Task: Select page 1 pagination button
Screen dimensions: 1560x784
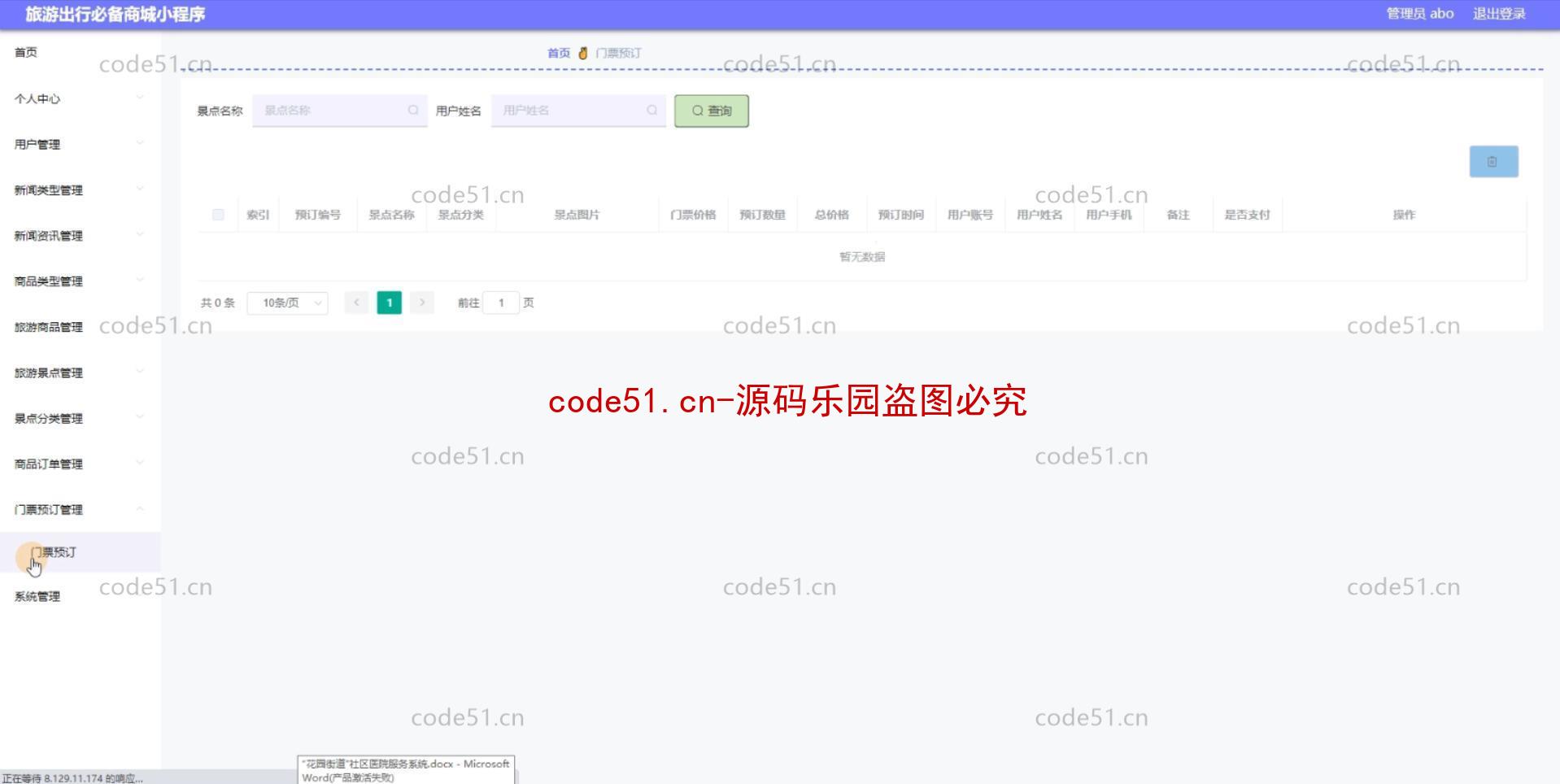Action: [389, 303]
